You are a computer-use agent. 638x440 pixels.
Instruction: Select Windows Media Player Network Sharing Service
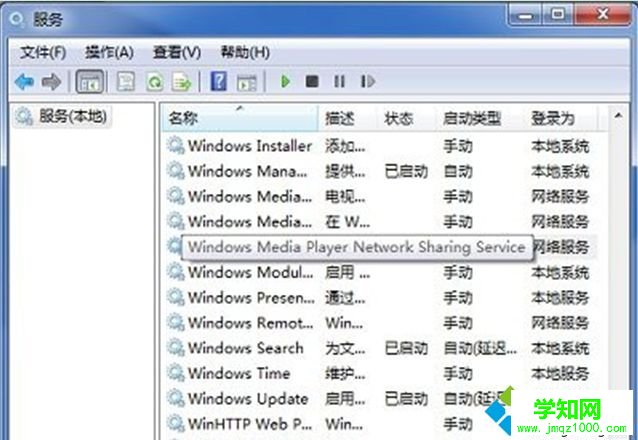[x=356, y=247]
